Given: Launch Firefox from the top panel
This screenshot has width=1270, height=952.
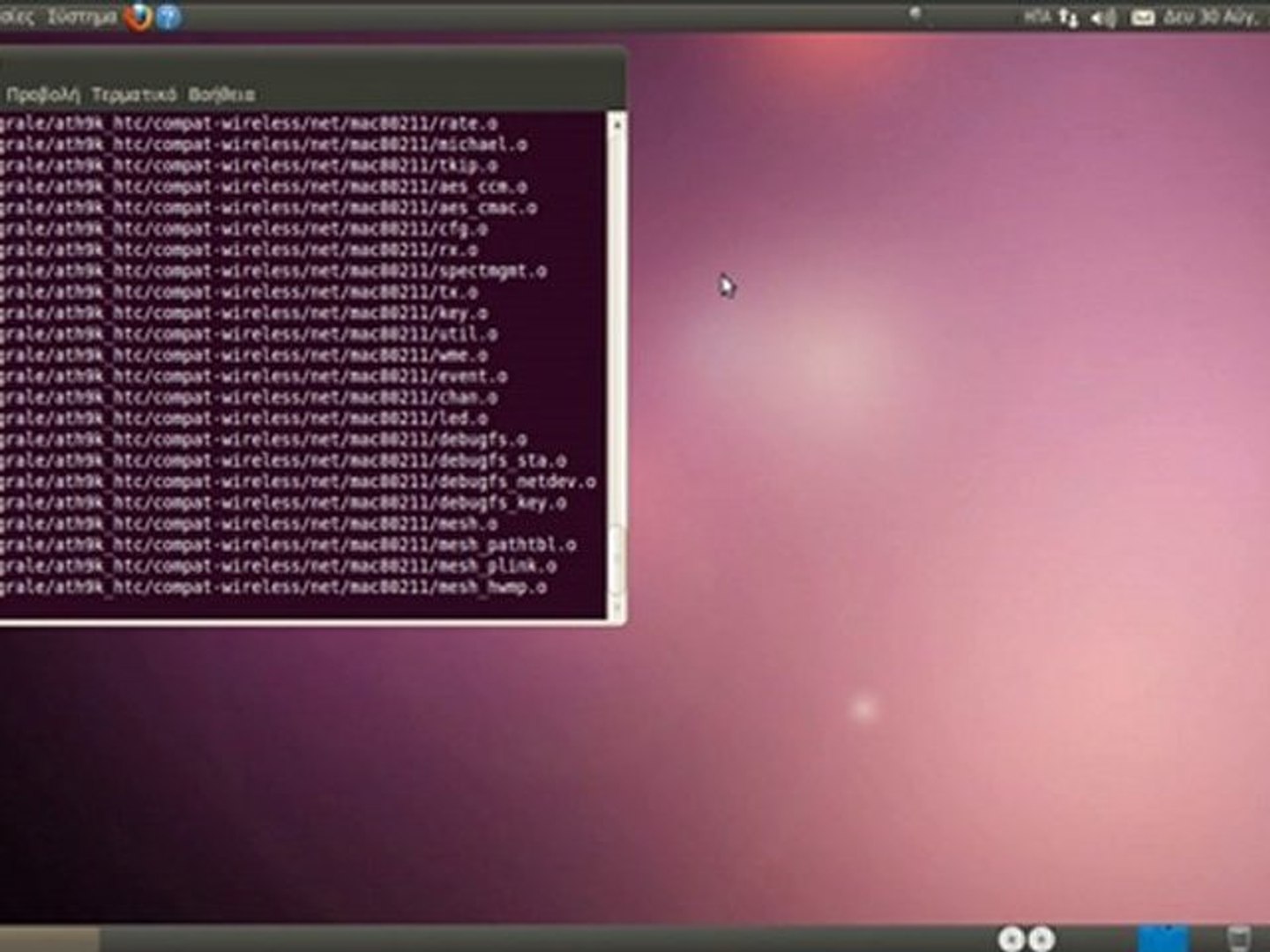Looking at the screenshot, I should click(138, 17).
